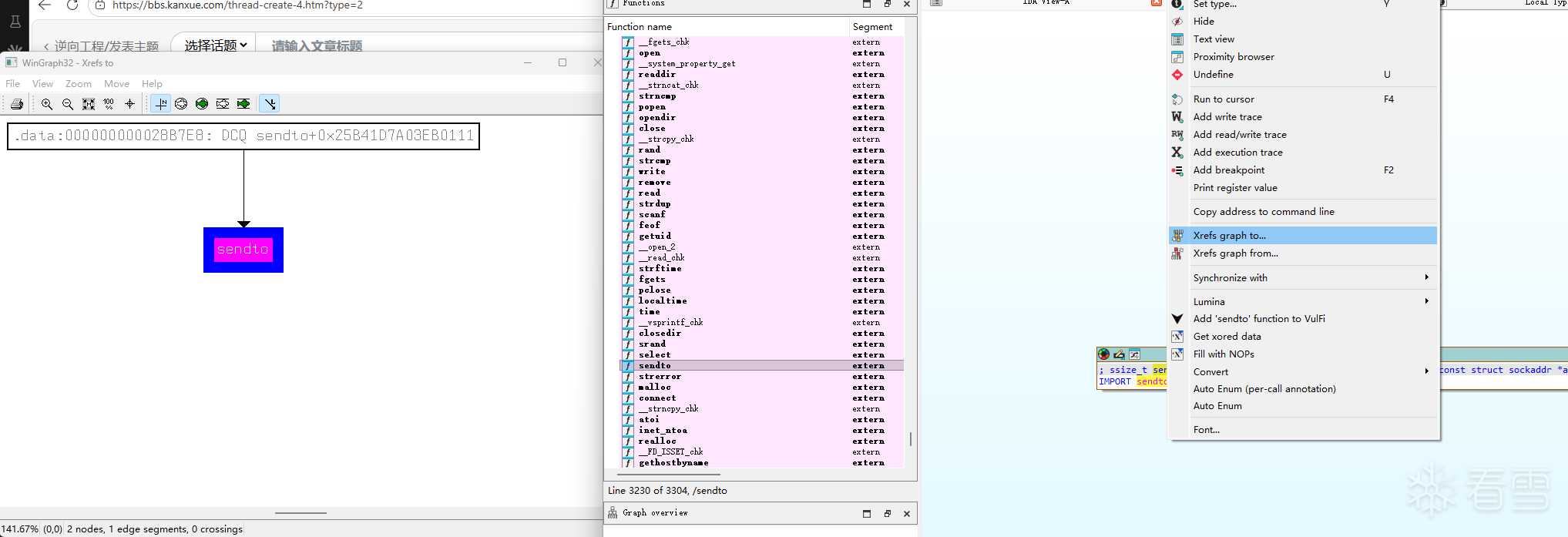The image size is (1568, 537).
Task: Click the graph node color wheel icon
Action: tap(1104, 354)
